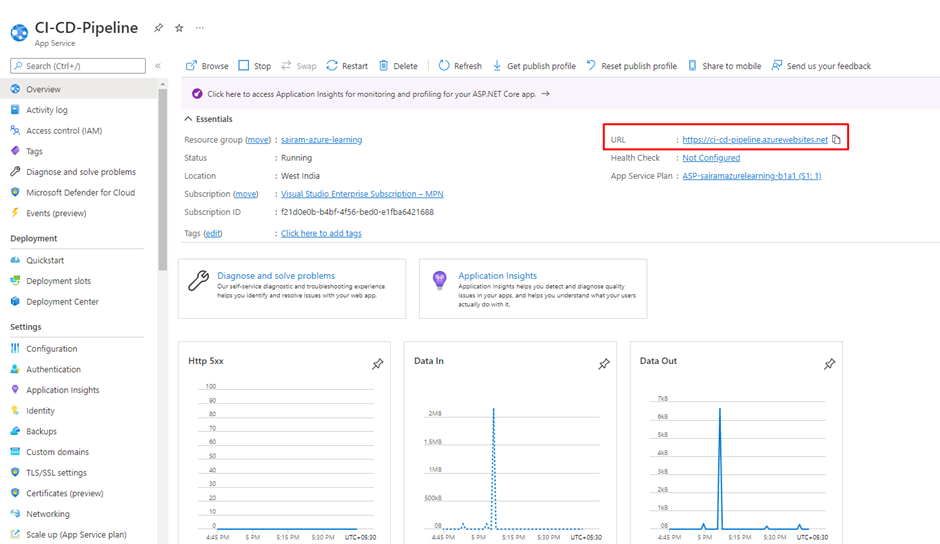Click edit link next to Tags

(213, 233)
